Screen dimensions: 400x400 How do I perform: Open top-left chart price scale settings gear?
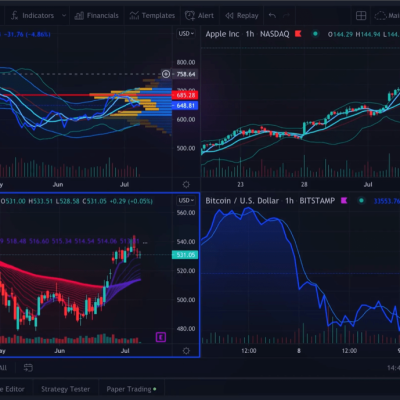(186, 184)
